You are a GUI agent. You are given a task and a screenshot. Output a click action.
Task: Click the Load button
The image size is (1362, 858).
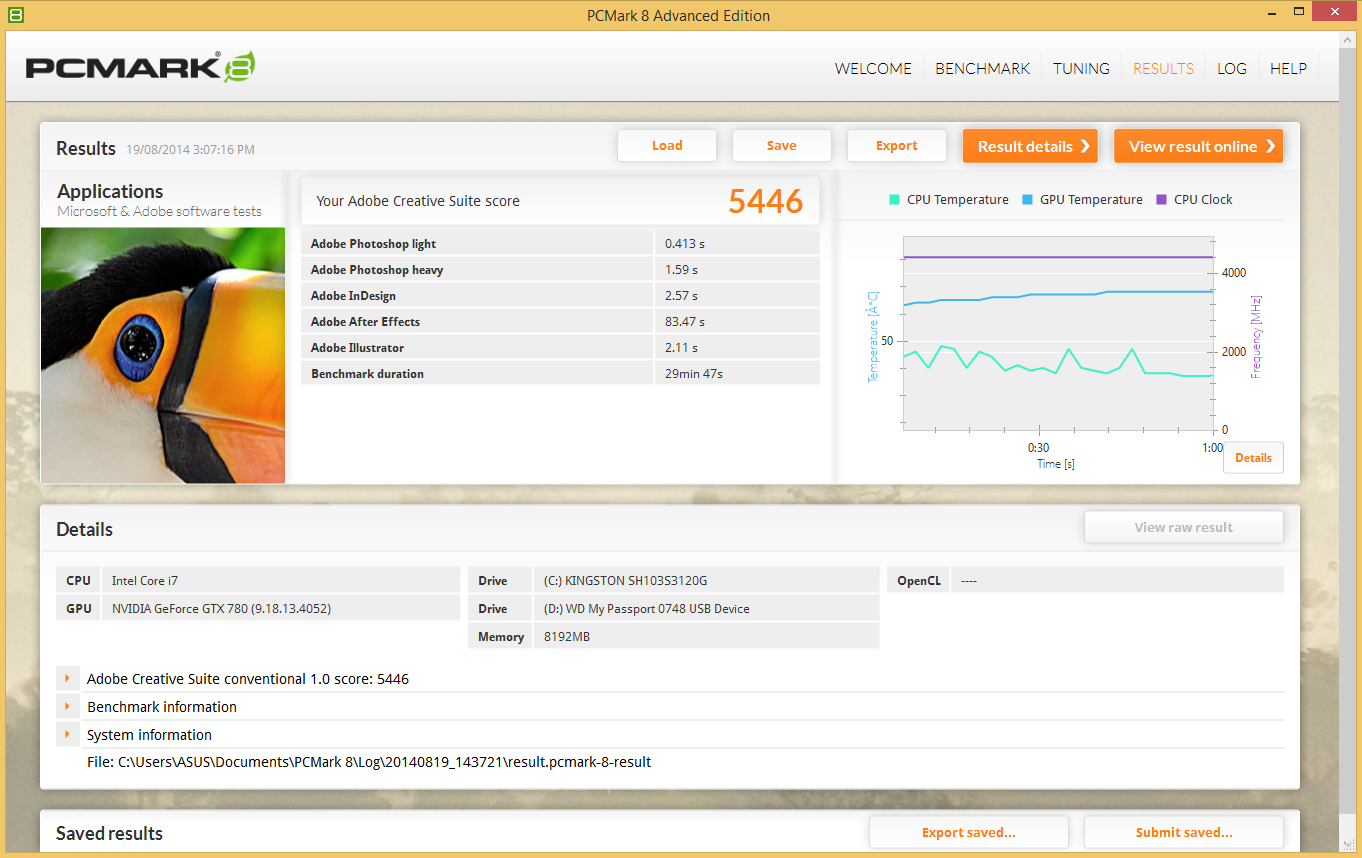coord(667,146)
